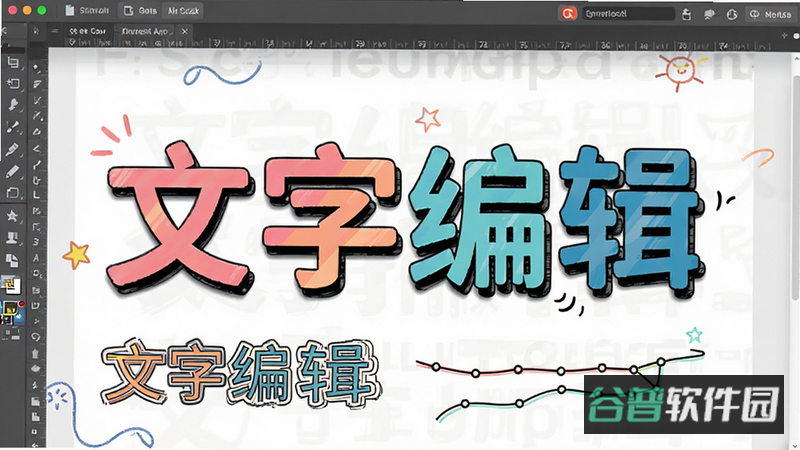
Task: Select the lasso/loop tool in second column
Action: pos(36,337)
